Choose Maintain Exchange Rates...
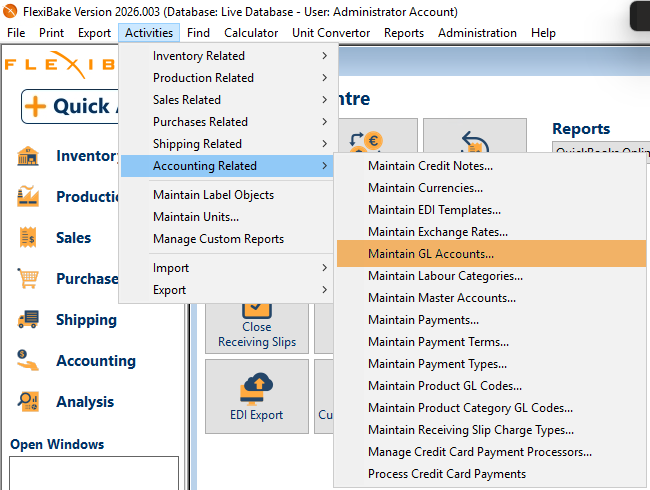Viewport: 650px width, 490px height. click(x=491, y=232)
